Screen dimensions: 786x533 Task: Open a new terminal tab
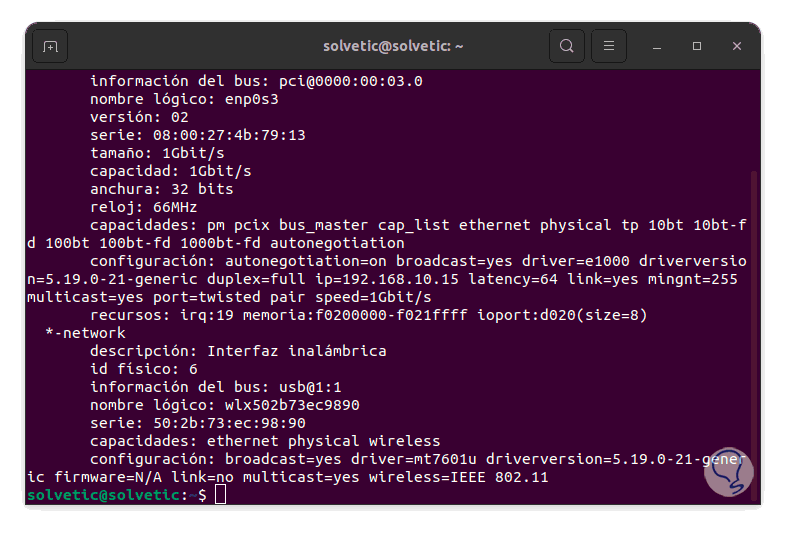tap(50, 46)
